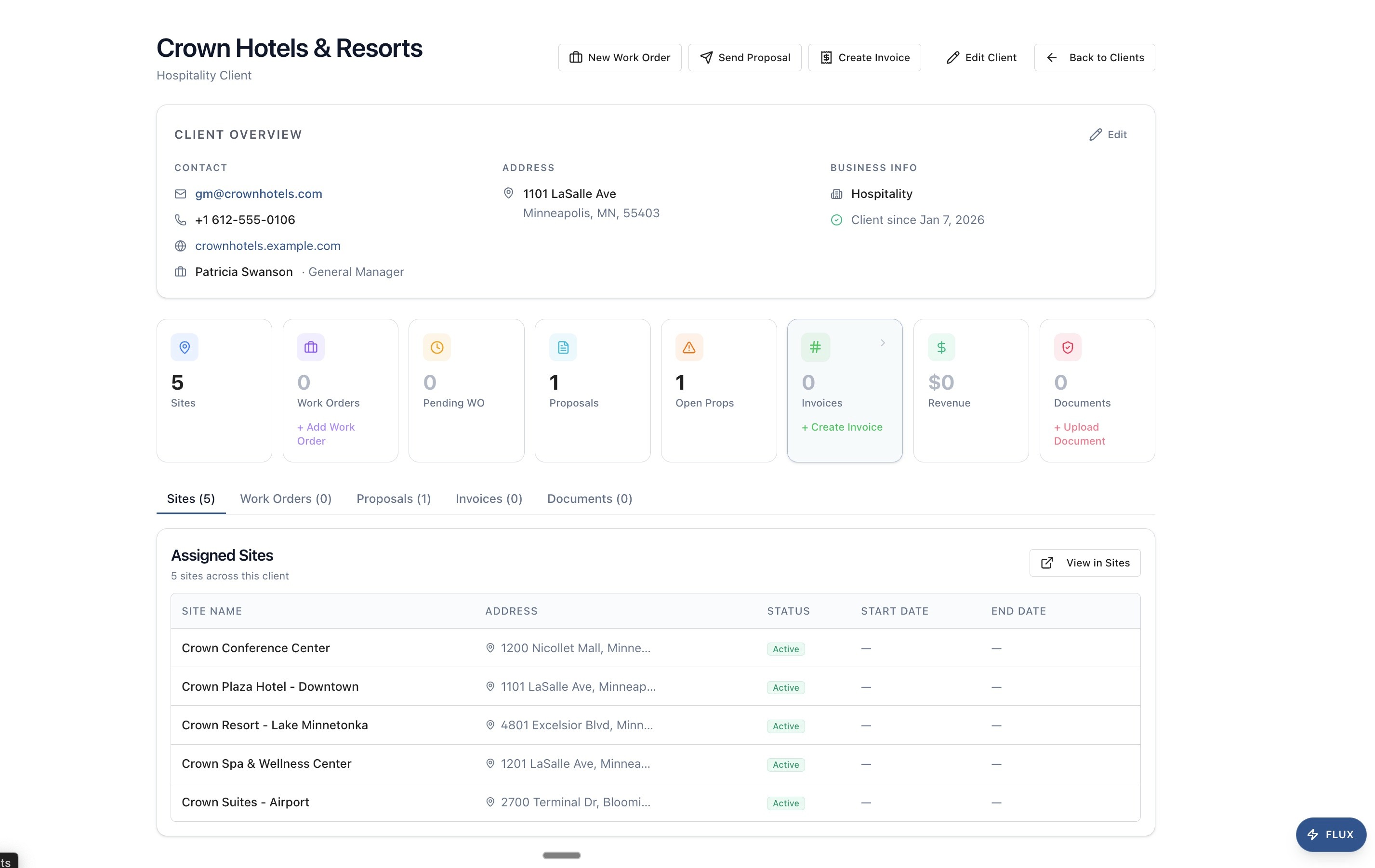This screenshot has height=868, width=1375.
Task: Click the red shield Documents icon
Action: point(1068,347)
